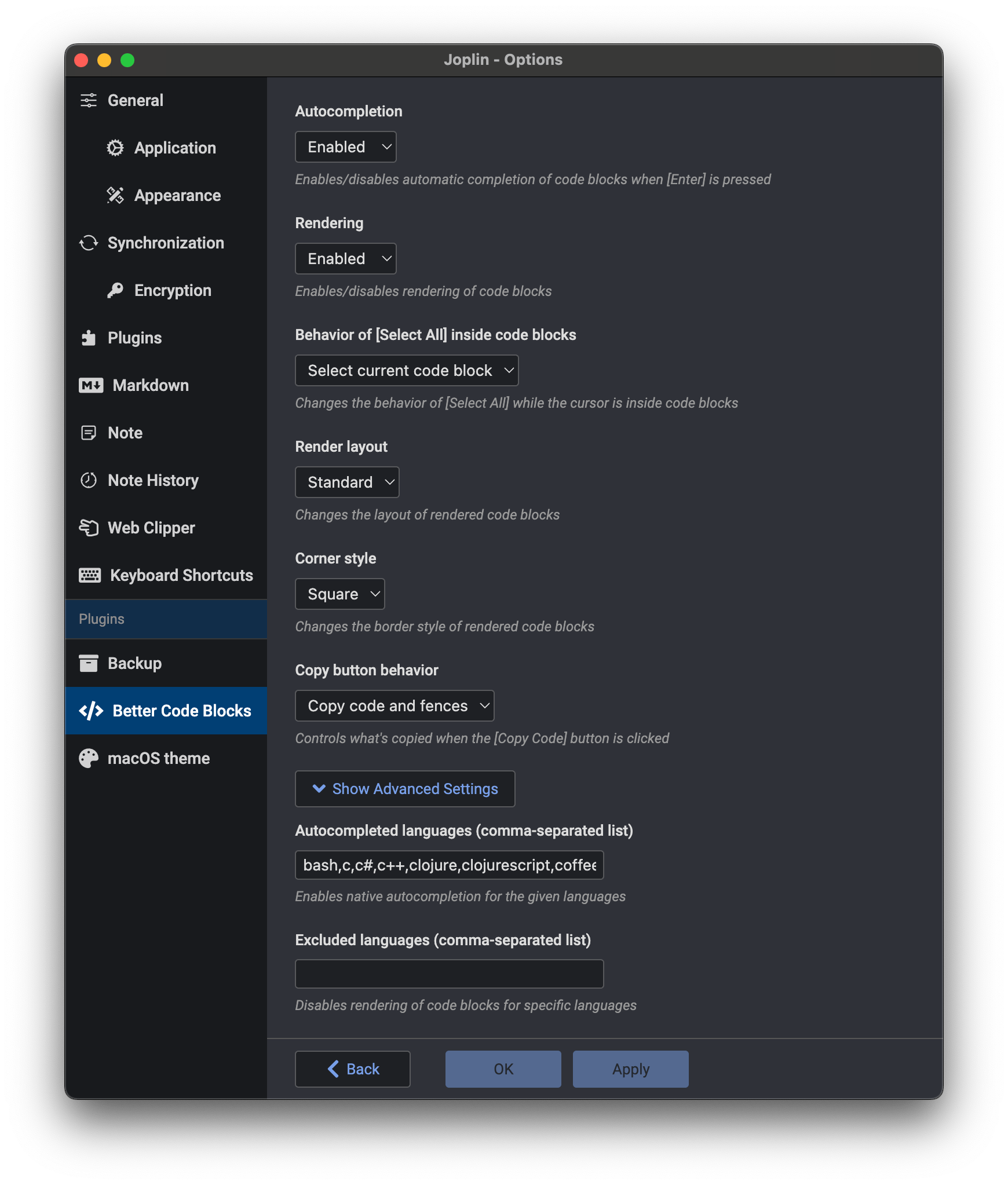This screenshot has width=1008, height=1185.
Task: Click the Back button chevron icon
Action: (x=333, y=1069)
